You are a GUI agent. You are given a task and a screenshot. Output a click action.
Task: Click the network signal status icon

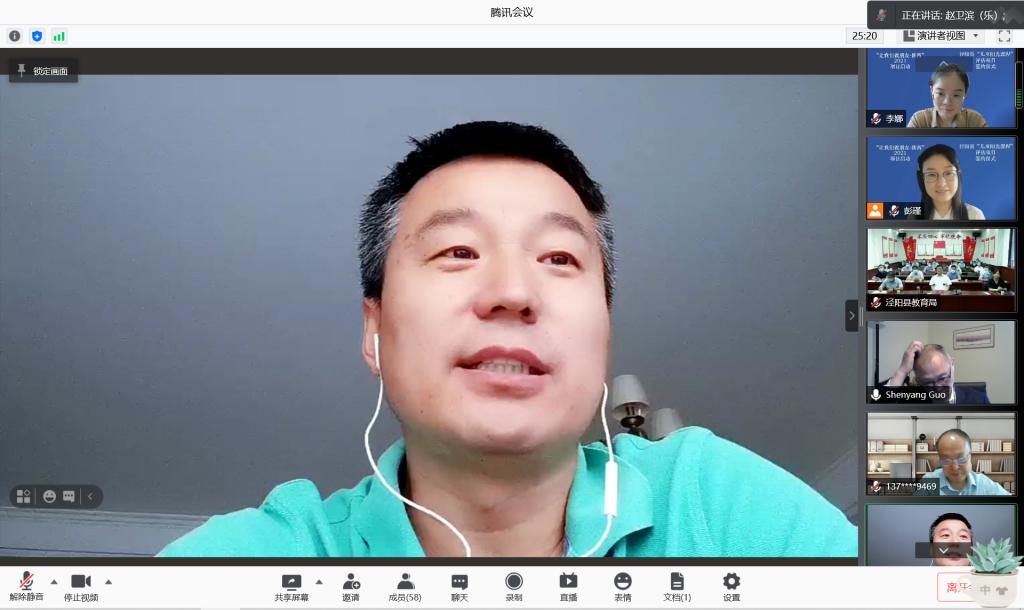[x=59, y=36]
